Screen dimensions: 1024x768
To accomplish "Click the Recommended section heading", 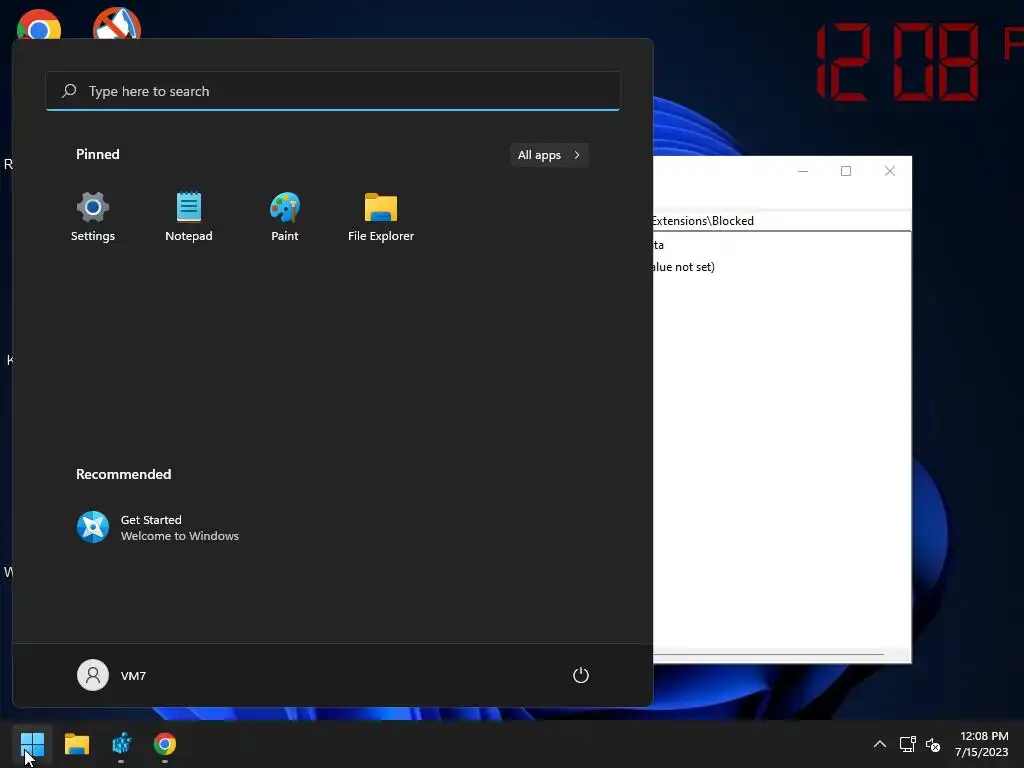I will (x=123, y=474).
